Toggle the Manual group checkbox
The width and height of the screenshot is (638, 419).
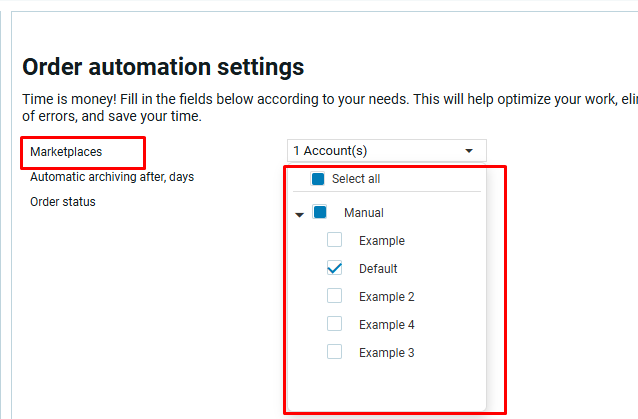coord(320,212)
